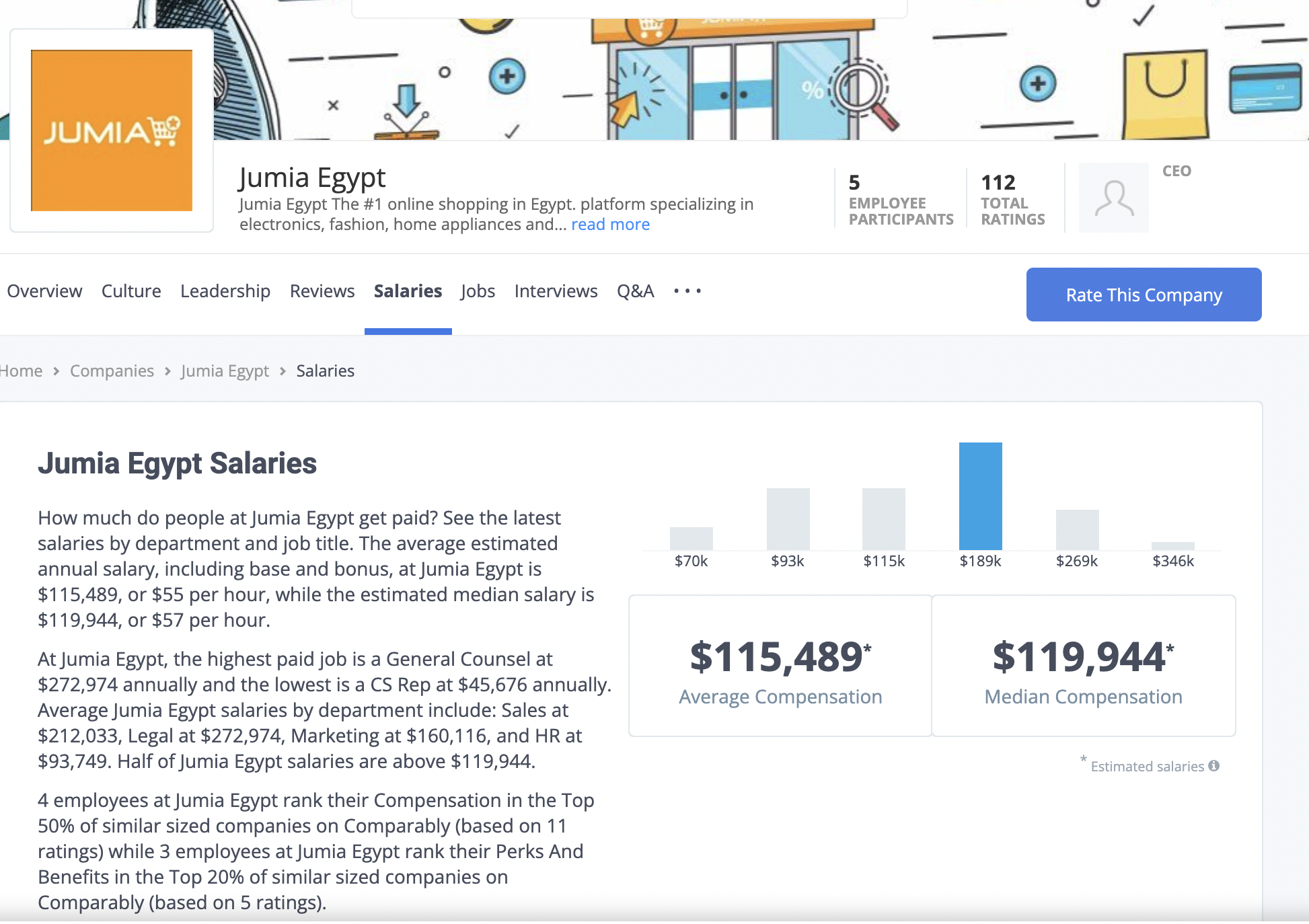This screenshot has width=1309, height=924.
Task: Select the Salaries tab
Action: (408, 291)
